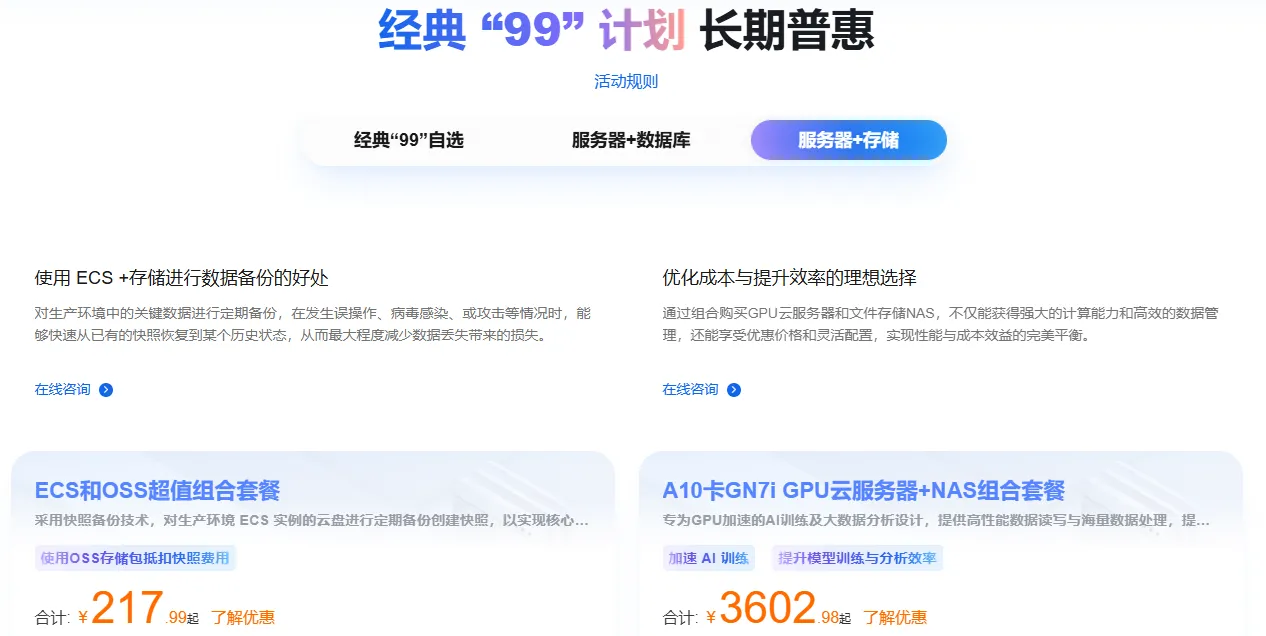This screenshot has height=636, width=1266.
Task: Click the ECS card description starting 采用快照备份技术
Action: (x=311, y=521)
